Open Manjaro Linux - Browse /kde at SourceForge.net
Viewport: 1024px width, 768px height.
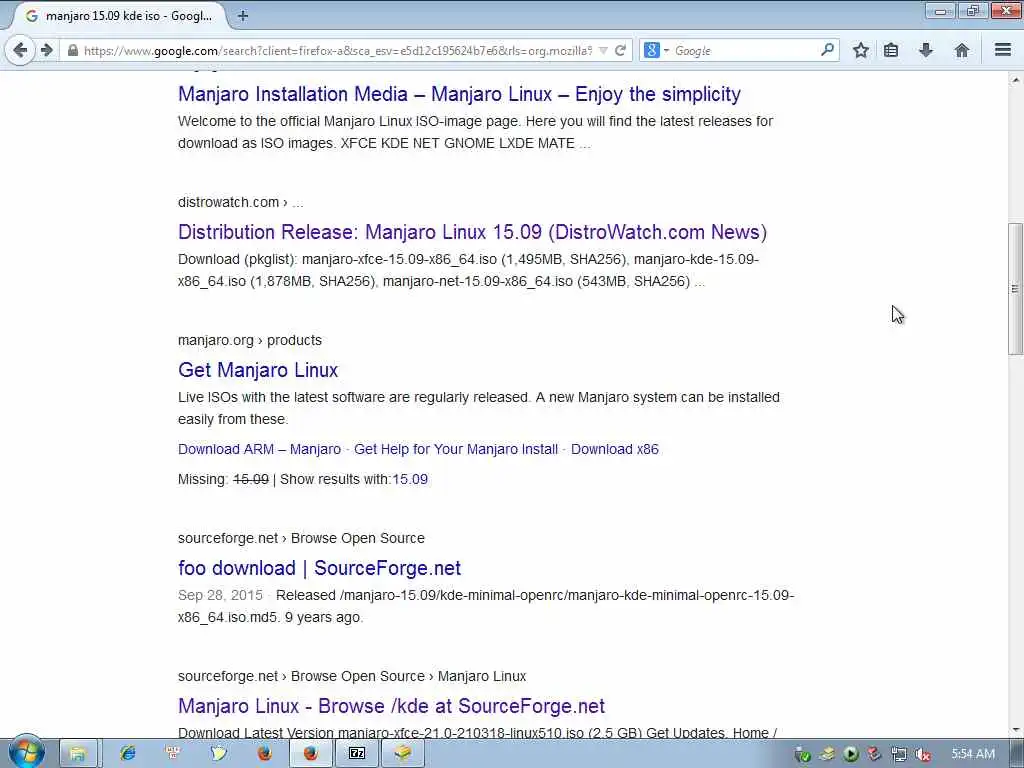tap(391, 706)
